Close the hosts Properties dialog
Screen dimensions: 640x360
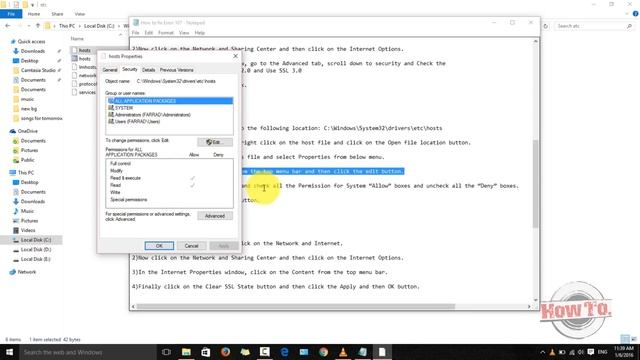[236, 56]
